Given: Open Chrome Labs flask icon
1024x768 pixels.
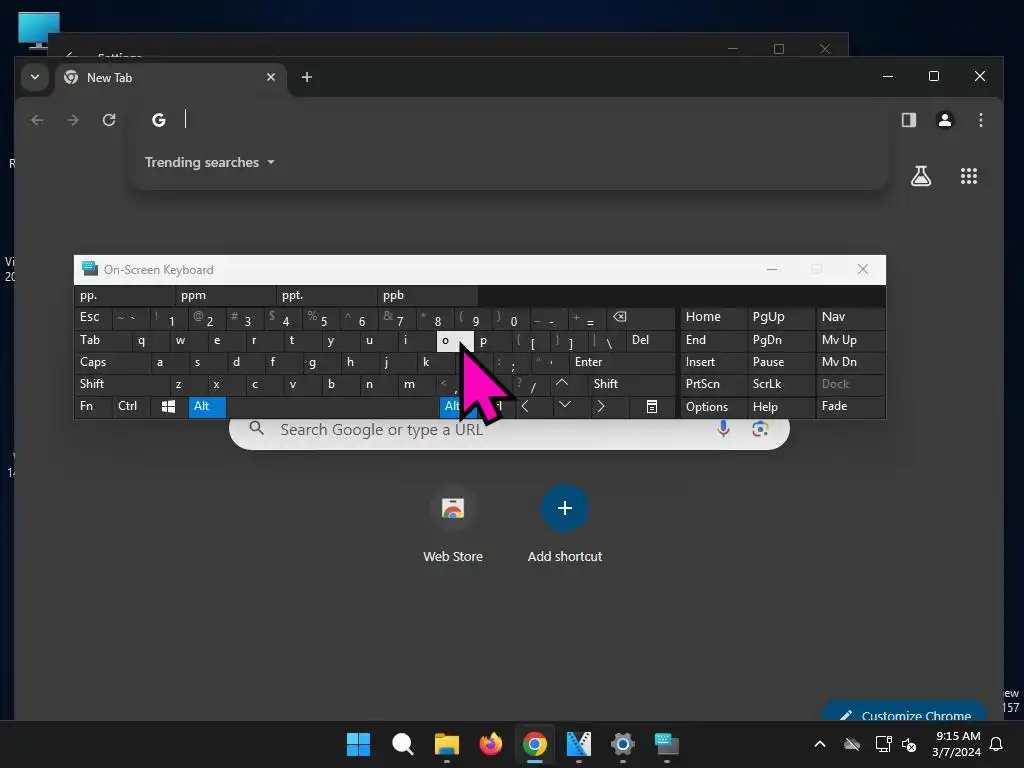Looking at the screenshot, I should pos(921,176).
